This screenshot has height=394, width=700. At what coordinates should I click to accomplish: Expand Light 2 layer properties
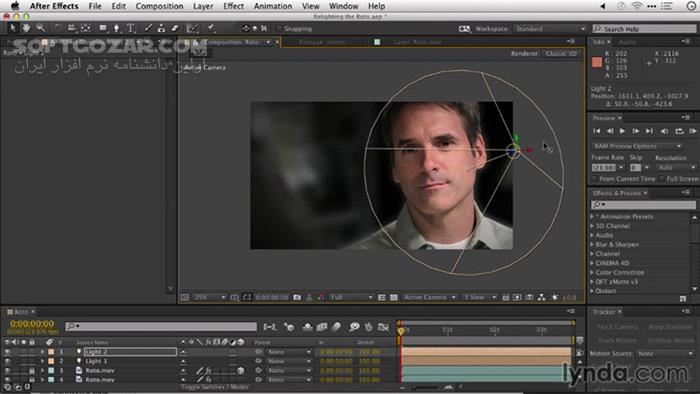click(42, 352)
